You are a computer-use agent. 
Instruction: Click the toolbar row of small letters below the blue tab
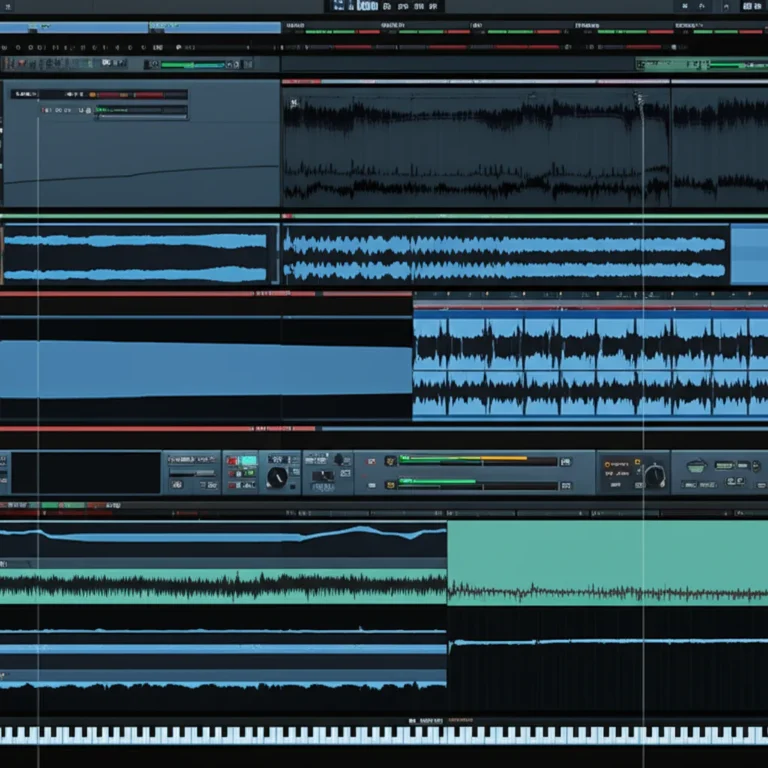point(70,46)
